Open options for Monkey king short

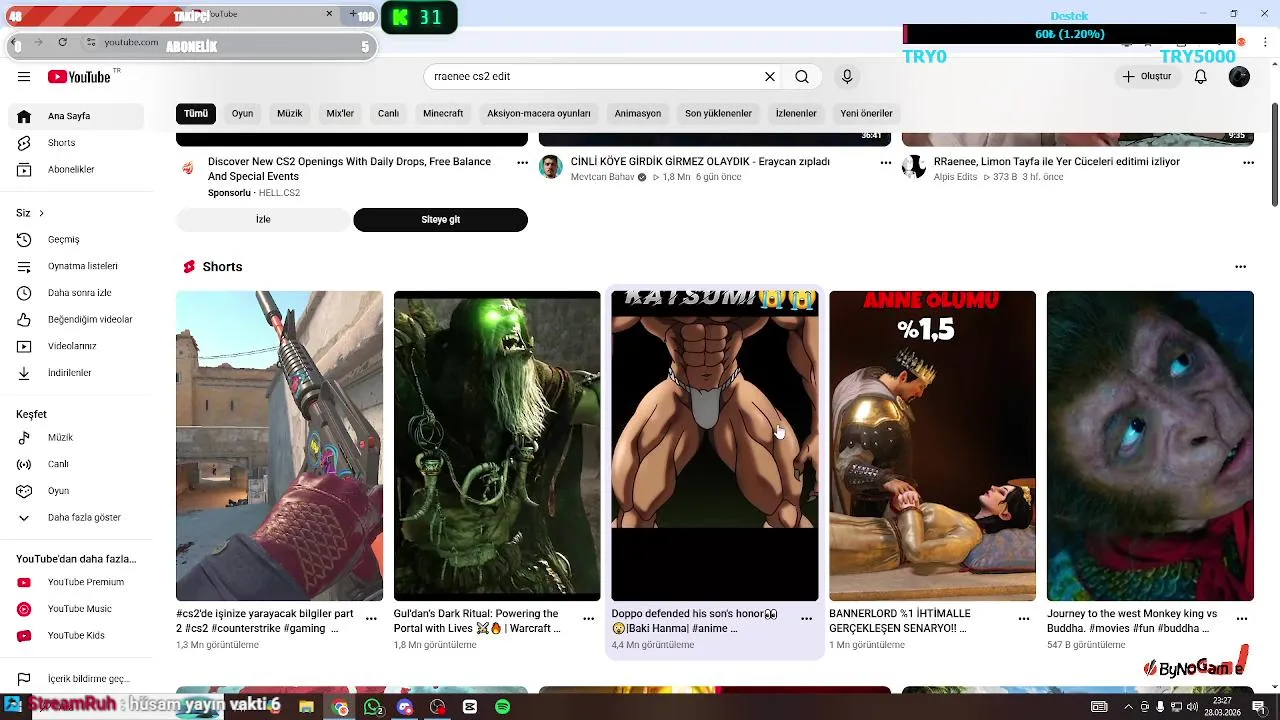[1242, 619]
